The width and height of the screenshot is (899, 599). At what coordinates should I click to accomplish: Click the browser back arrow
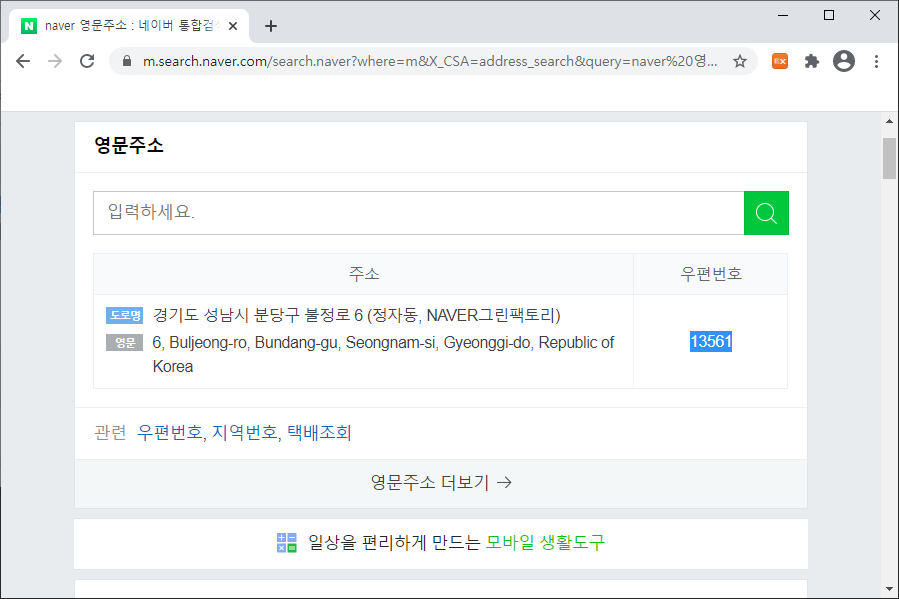point(23,61)
